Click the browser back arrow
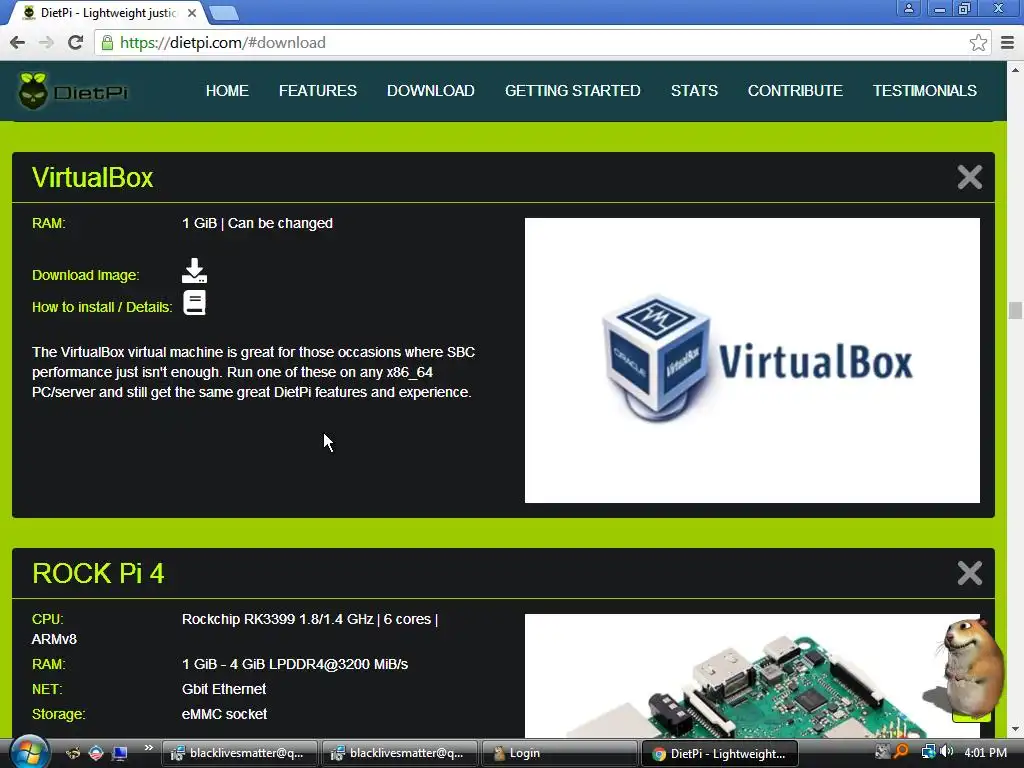This screenshot has width=1024, height=768. (x=18, y=42)
